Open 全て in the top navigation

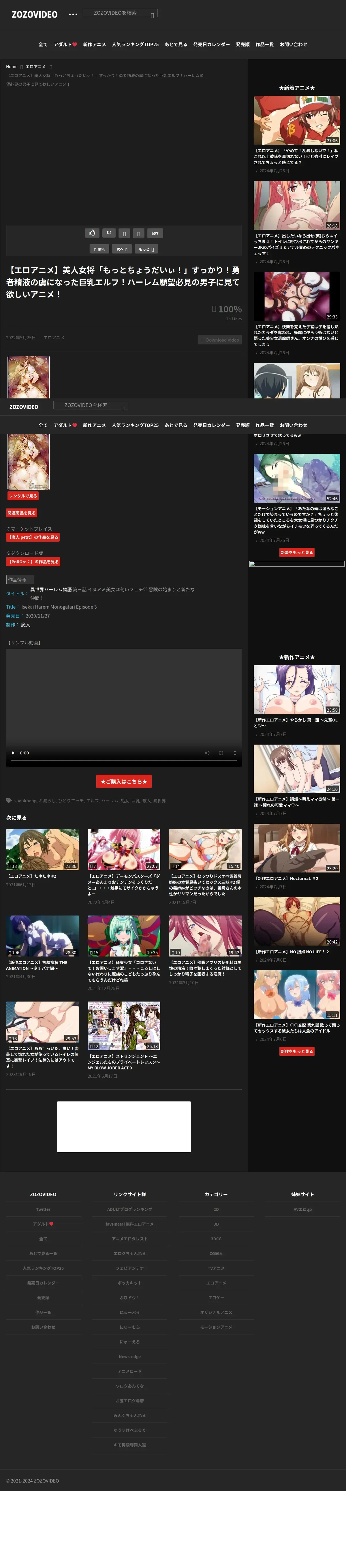(43, 44)
